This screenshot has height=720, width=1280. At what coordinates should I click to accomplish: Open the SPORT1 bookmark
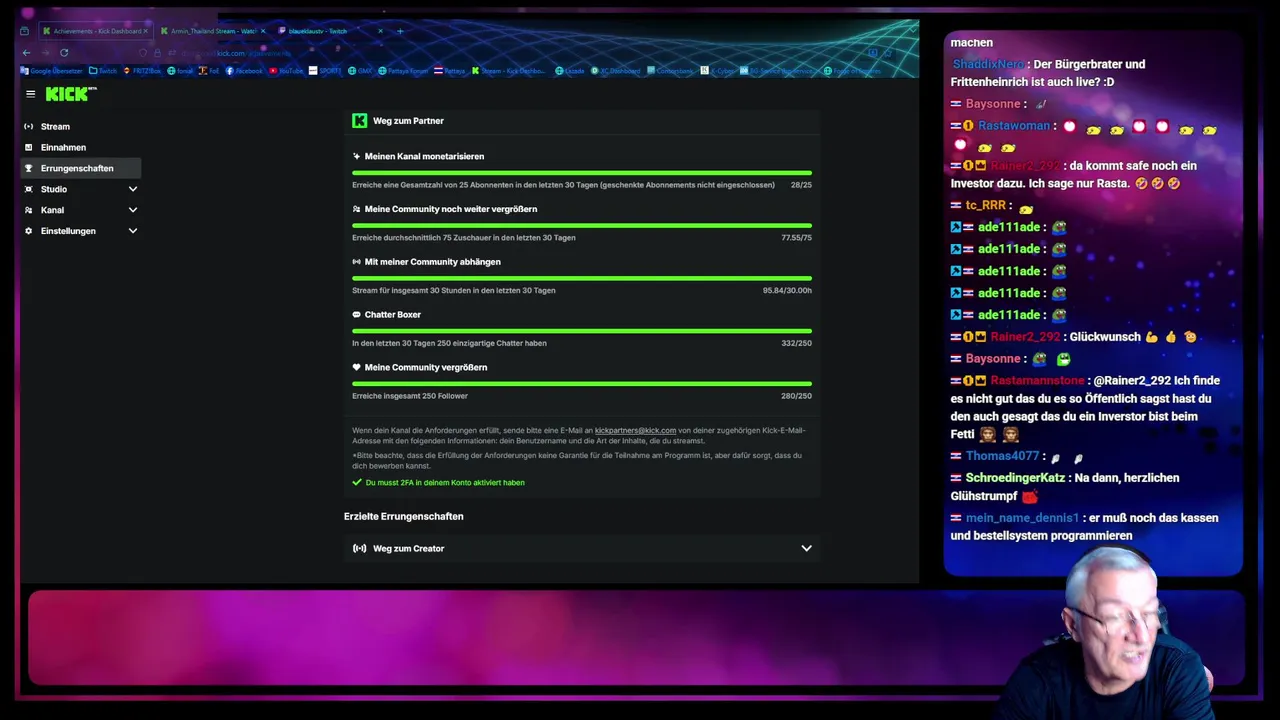coord(325,71)
